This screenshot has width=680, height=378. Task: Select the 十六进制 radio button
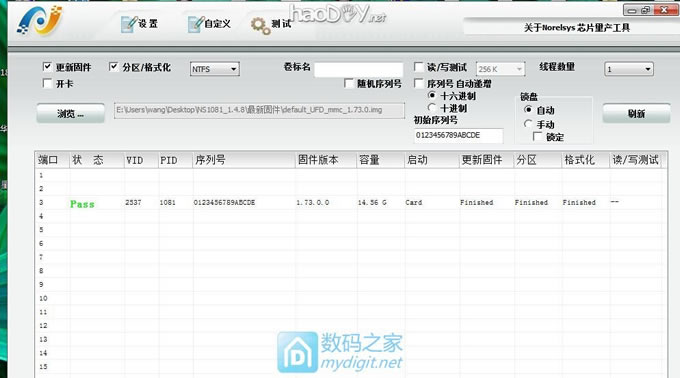[x=432, y=95]
